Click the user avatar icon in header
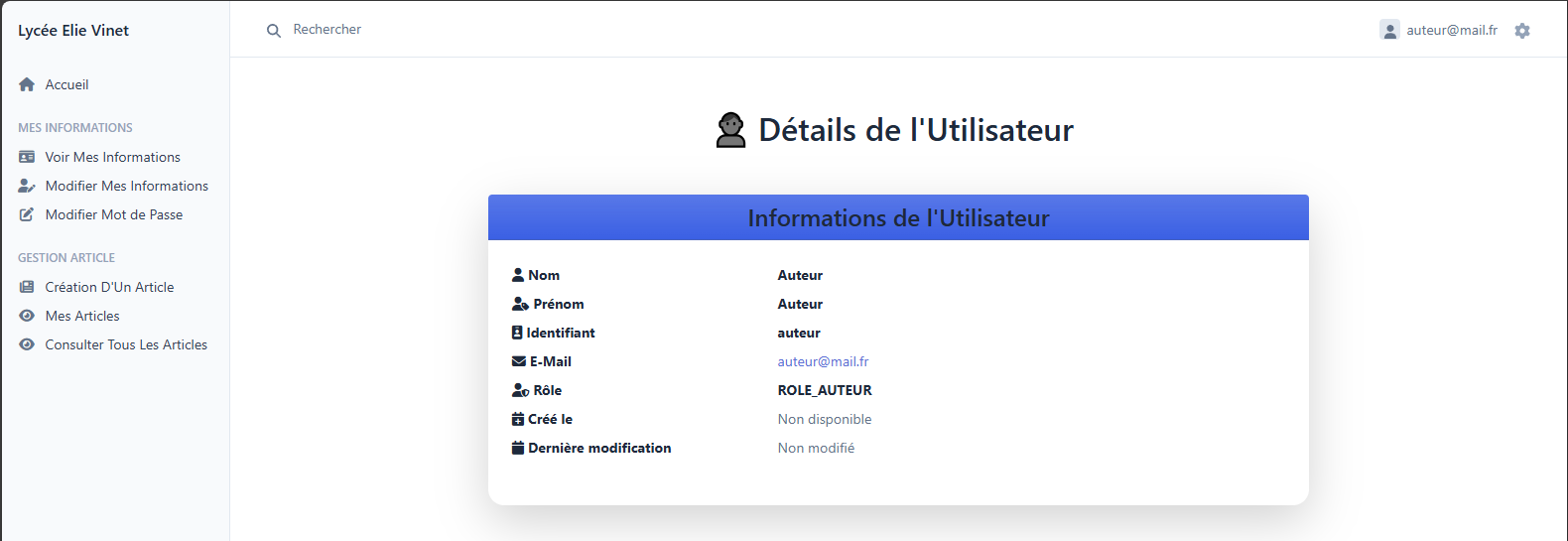1568x541 pixels. 1389,30
